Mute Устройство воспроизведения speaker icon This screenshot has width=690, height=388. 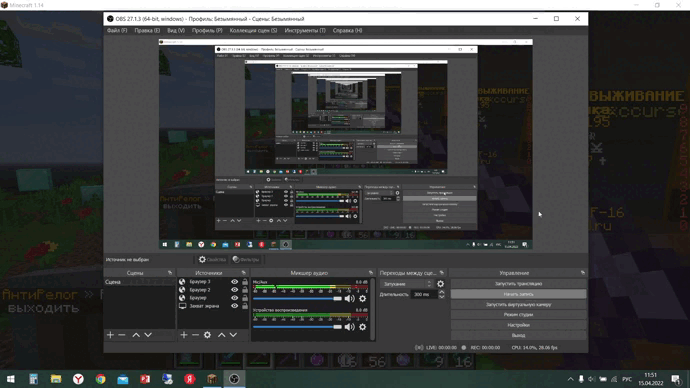[x=349, y=327]
